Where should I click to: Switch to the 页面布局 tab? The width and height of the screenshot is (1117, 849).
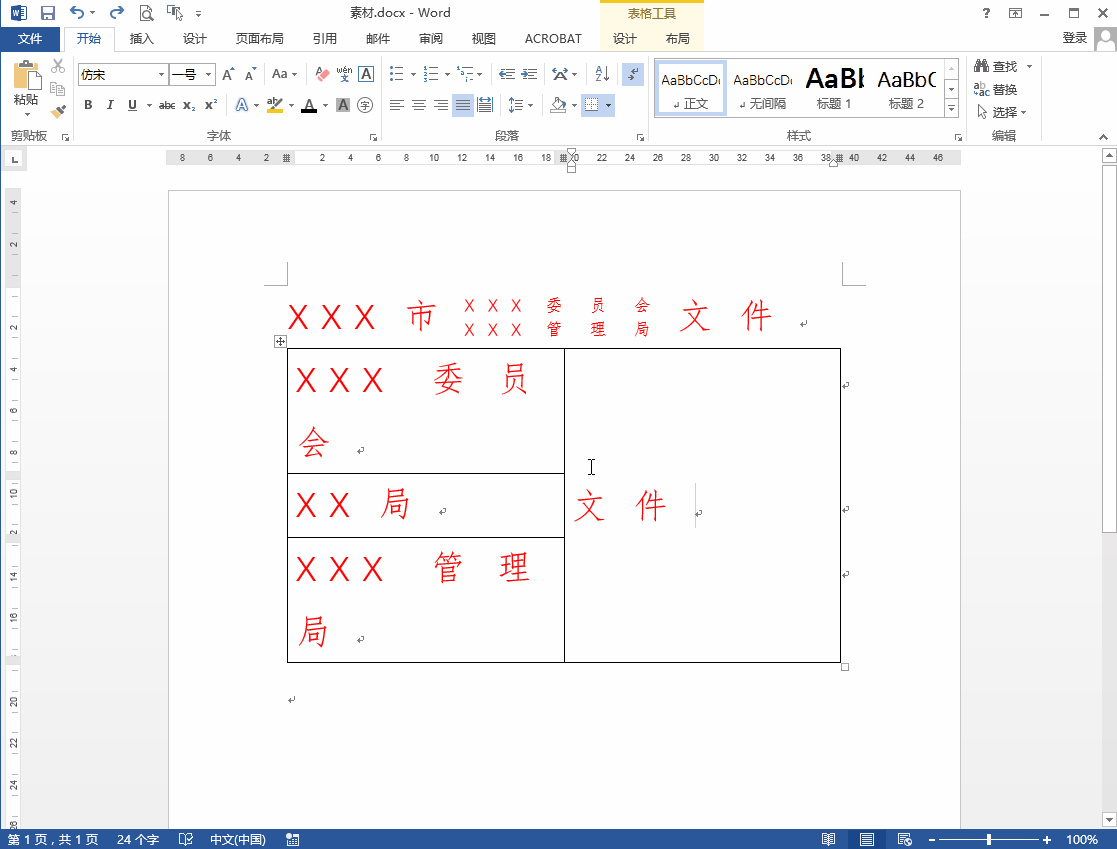tap(259, 39)
